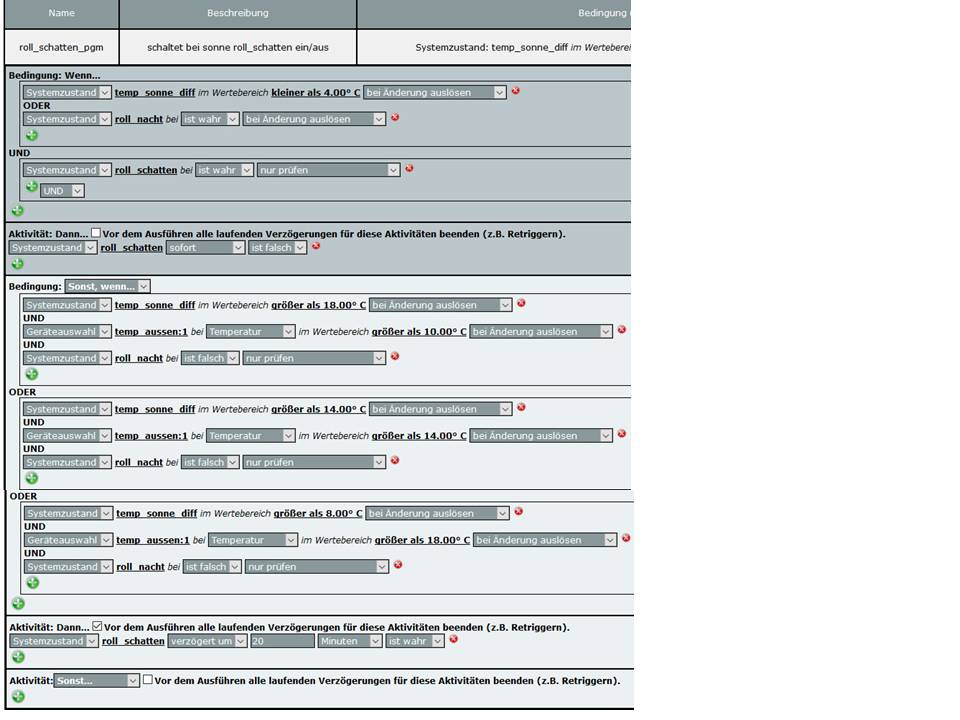Viewport: 960px width, 720px height.
Task: Click größer als 18.00° C link for temp_sonne_diff
Action: [319, 305]
